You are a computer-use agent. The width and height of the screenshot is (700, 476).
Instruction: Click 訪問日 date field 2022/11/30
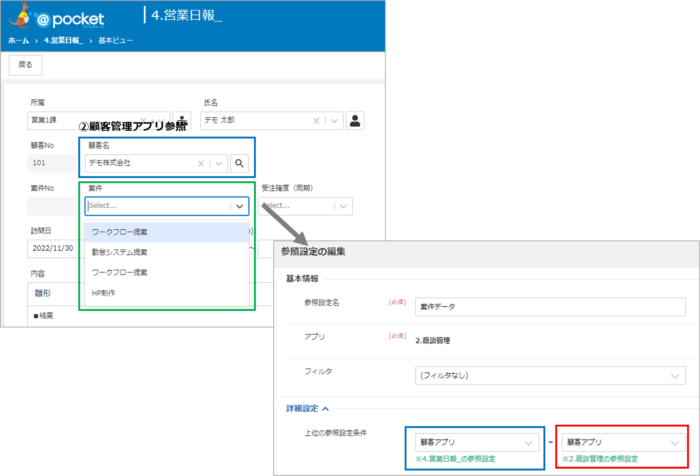pos(53,248)
